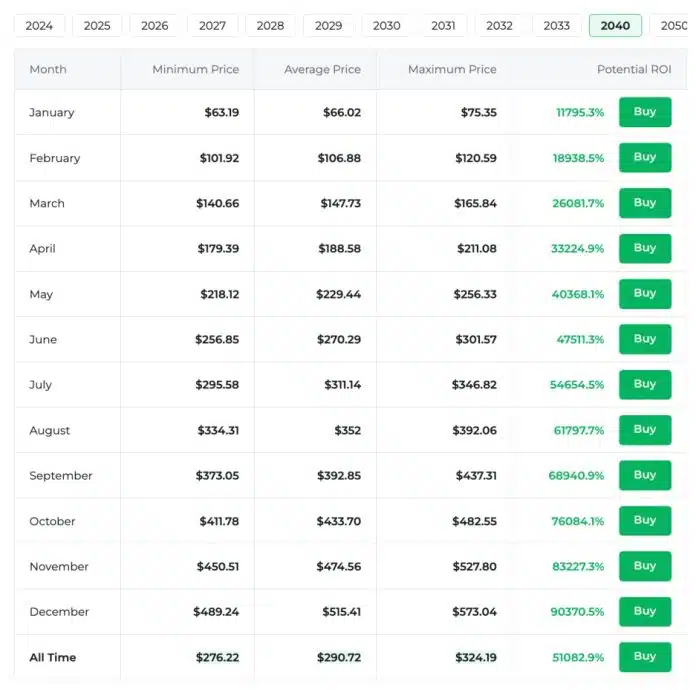Click the active 2040 year tab
This screenshot has height=690, width=696.
tap(615, 26)
